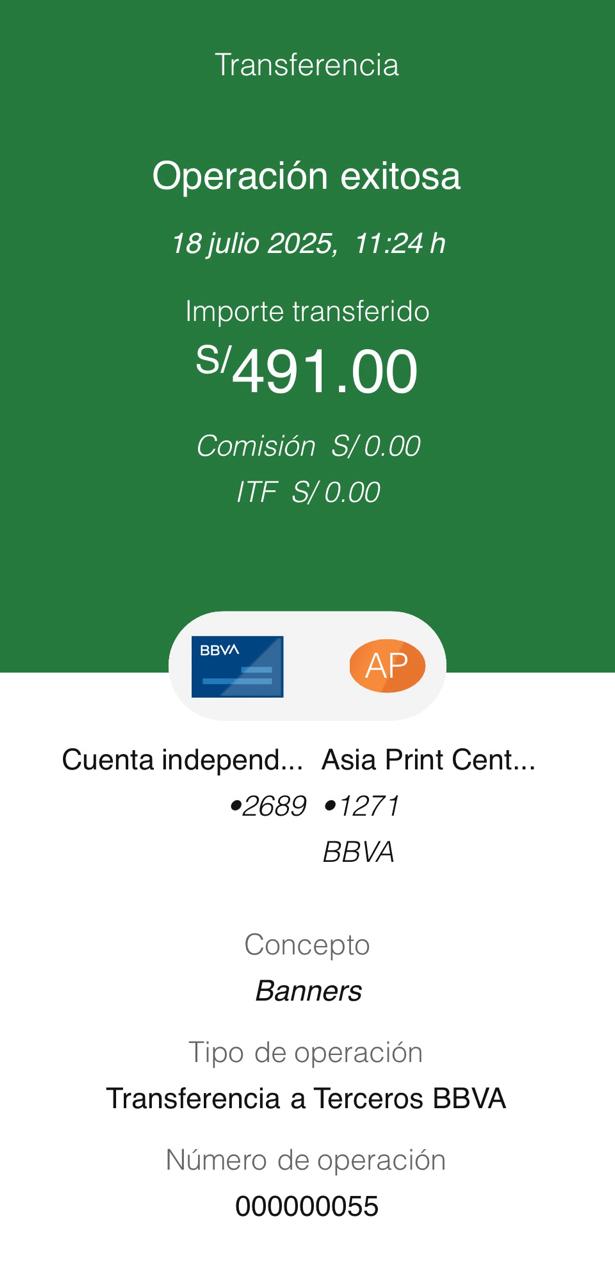Click the BBVA bank name under recipient

tap(358, 852)
